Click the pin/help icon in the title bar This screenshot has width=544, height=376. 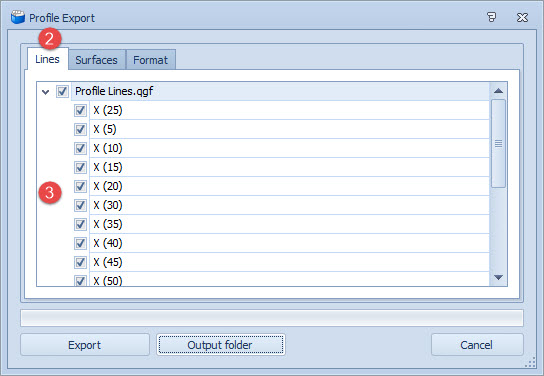(x=491, y=17)
